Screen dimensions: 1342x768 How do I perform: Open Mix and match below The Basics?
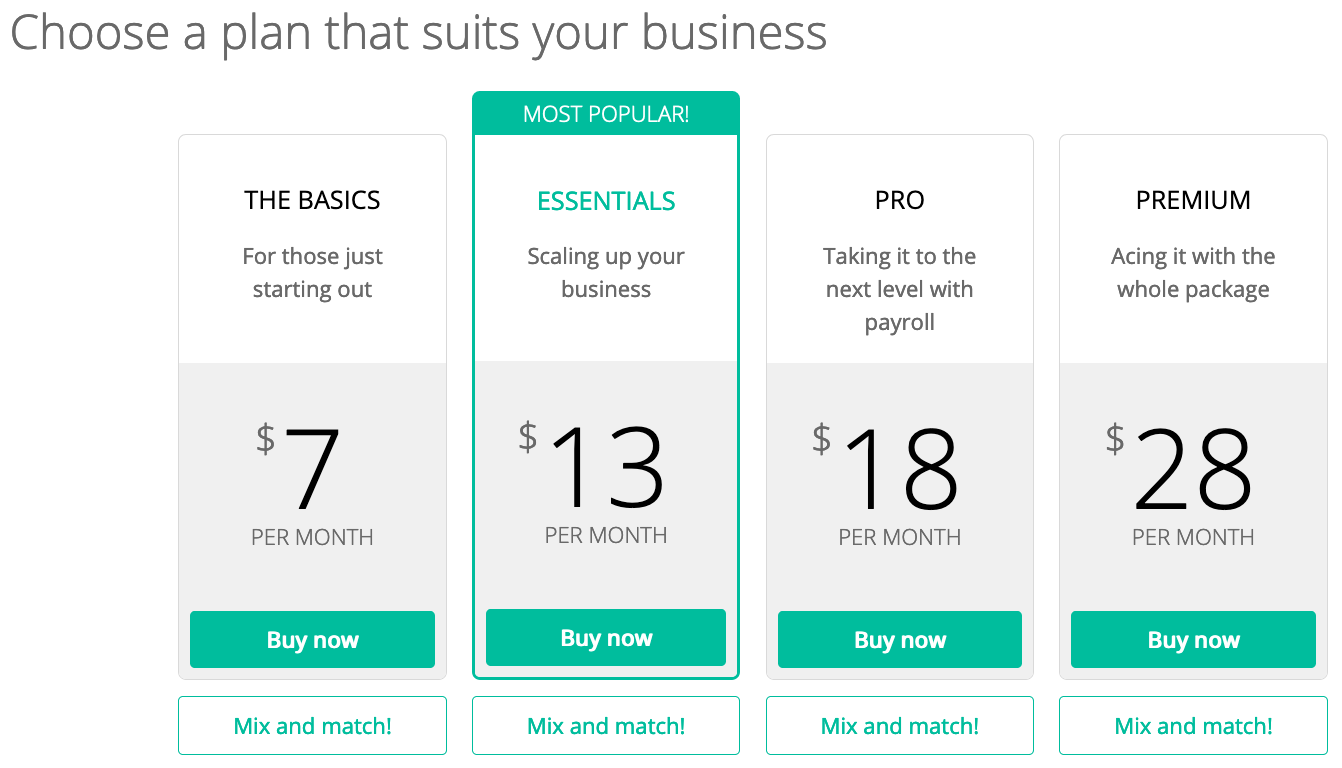tap(312, 725)
